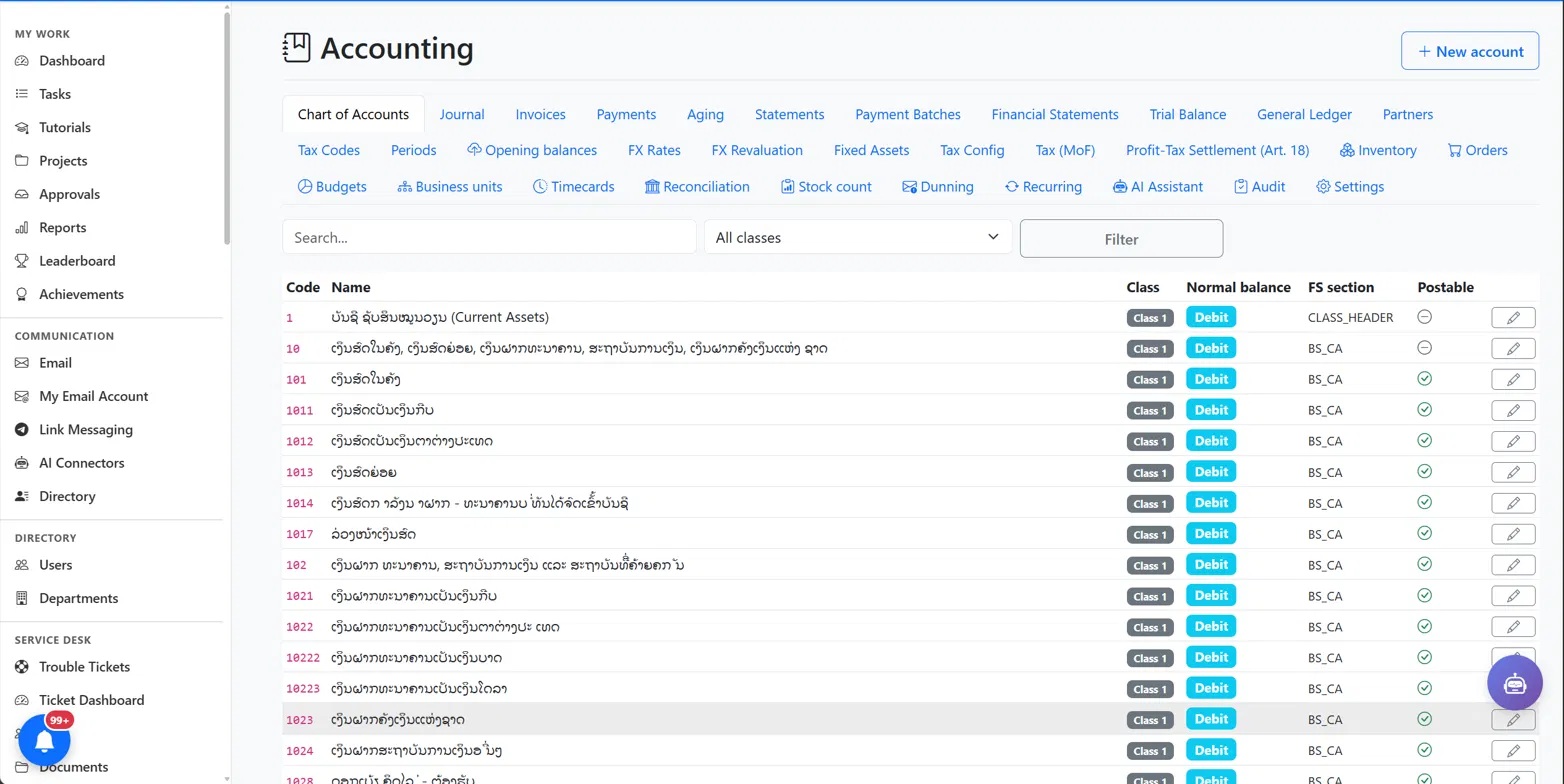Screen dimensions: 1564x784
Task: Click the Achievements award icon
Action: (22, 295)
